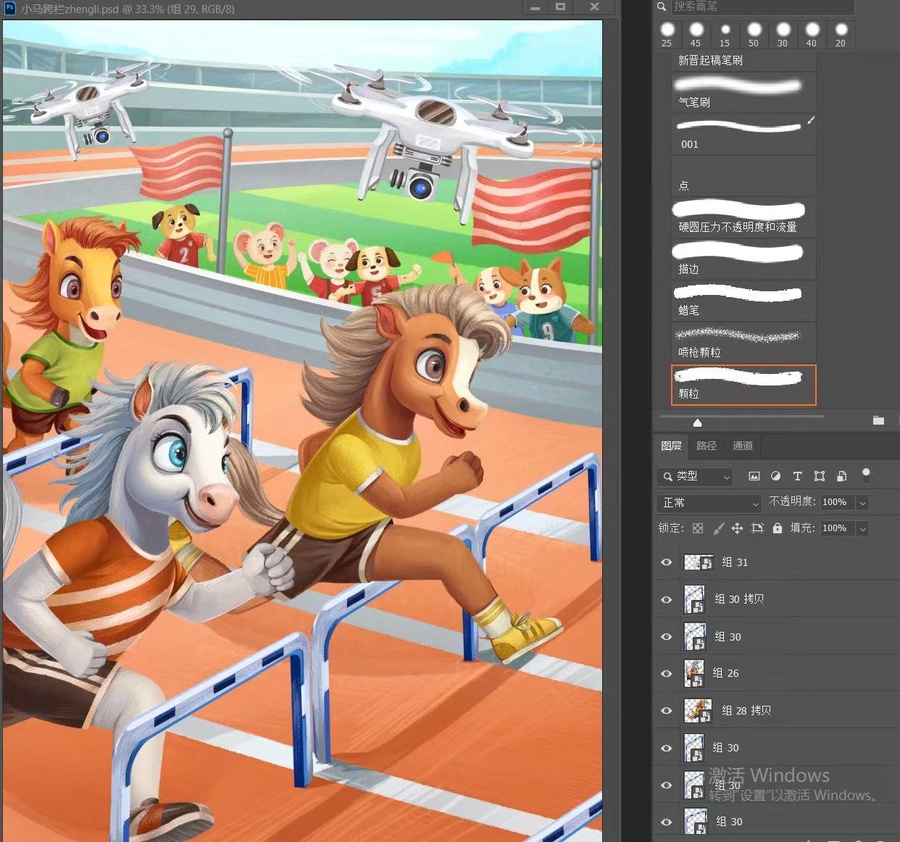Click the 搜索画笔 search field
This screenshot has height=842, width=900.
coord(763,6)
